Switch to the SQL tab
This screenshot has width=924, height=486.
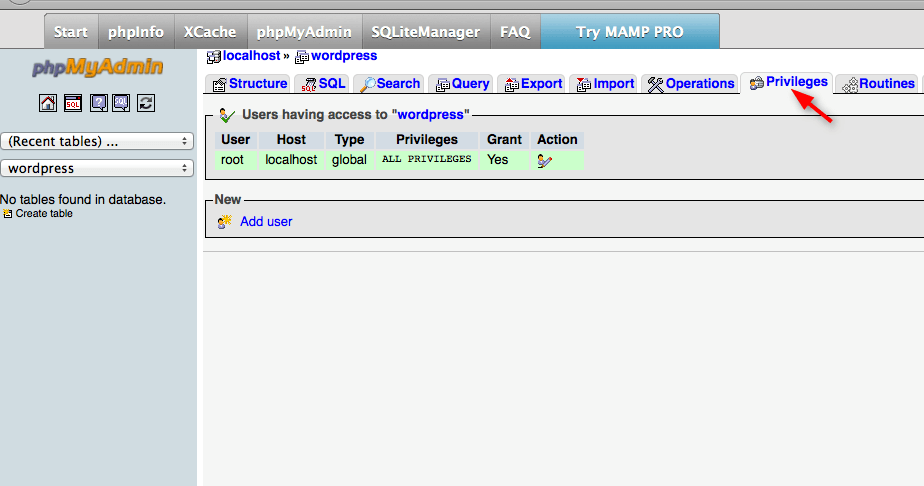322,84
